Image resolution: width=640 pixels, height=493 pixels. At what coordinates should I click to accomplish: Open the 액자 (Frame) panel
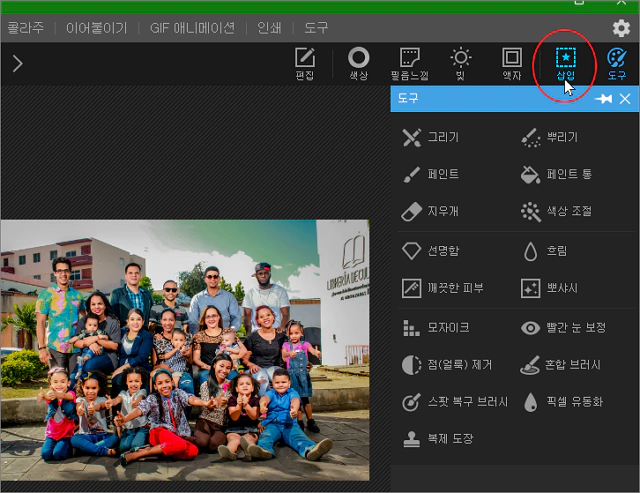[512, 64]
